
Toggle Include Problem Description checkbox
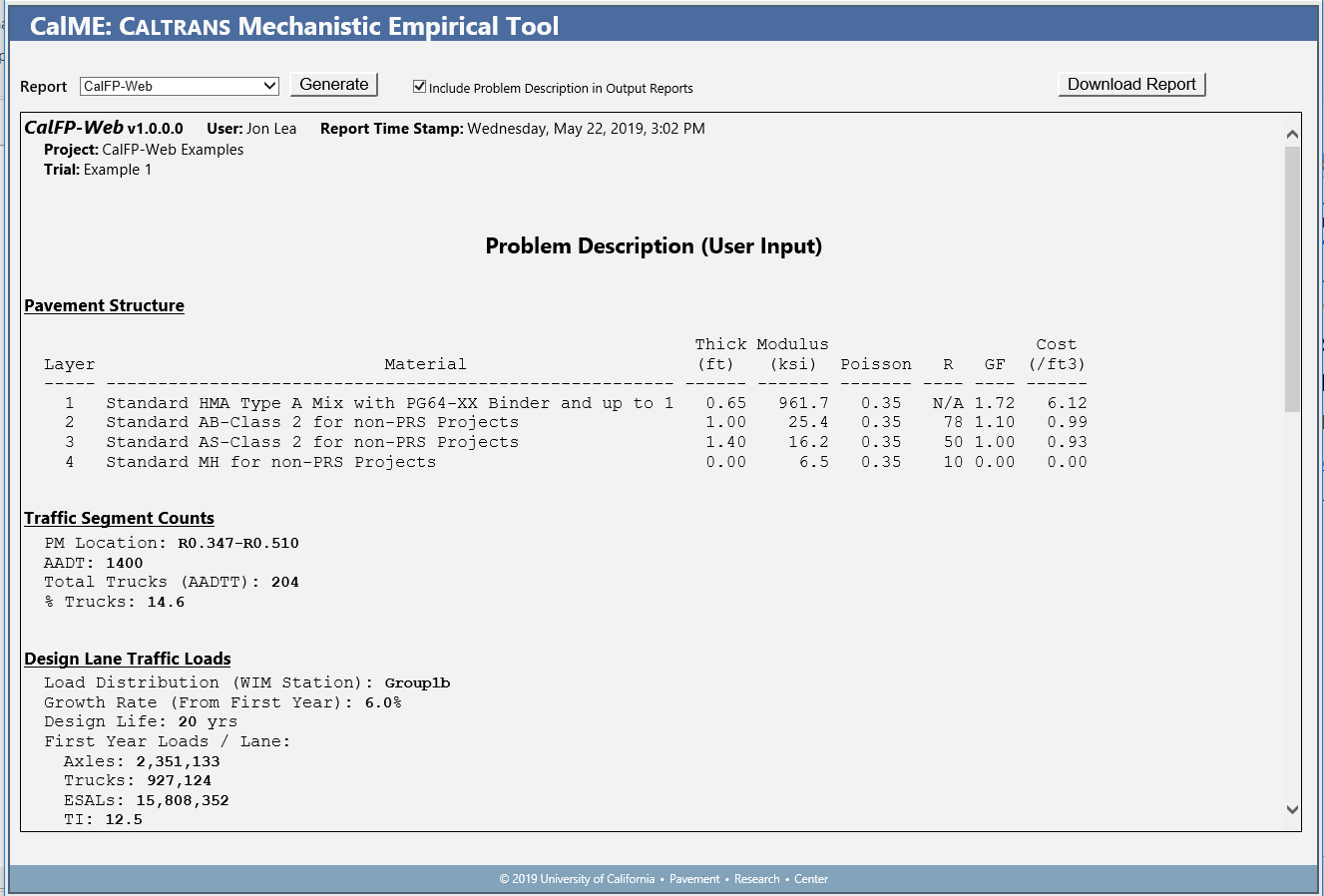(420, 87)
